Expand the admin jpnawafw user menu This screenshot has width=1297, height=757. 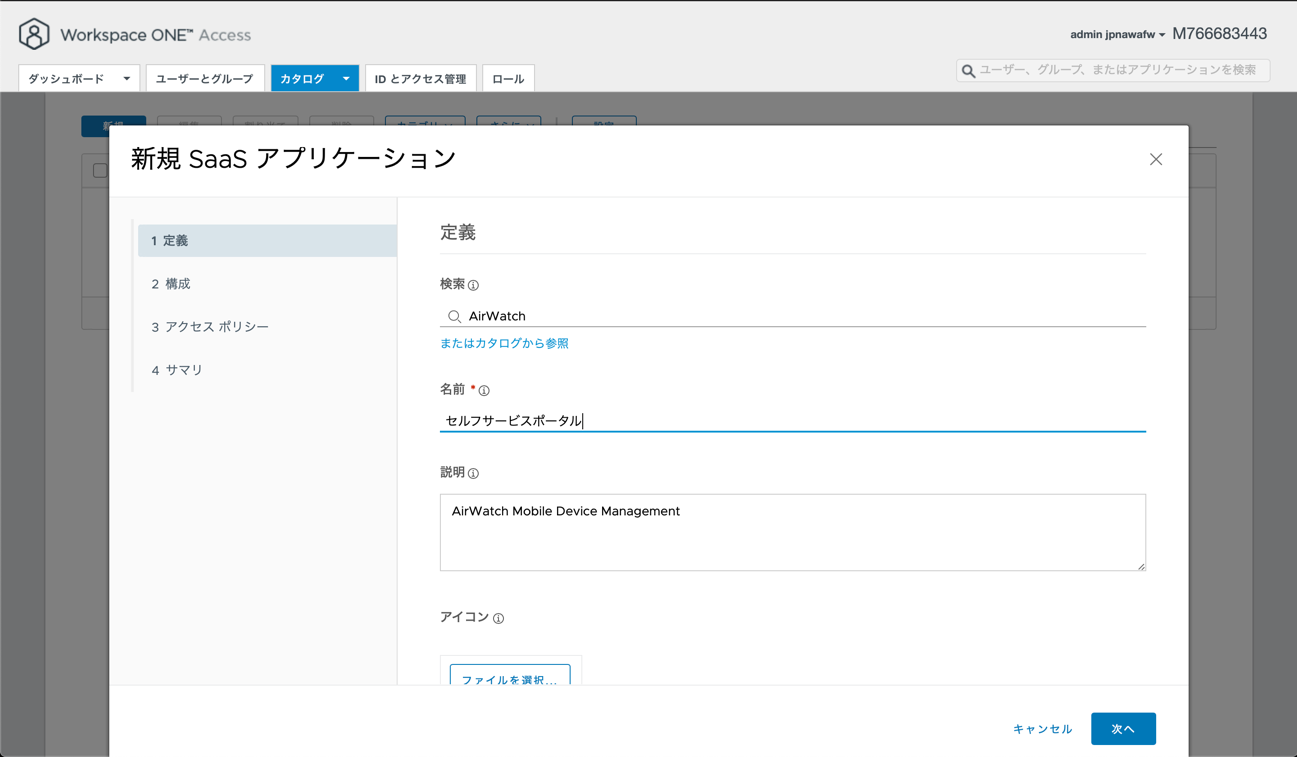(1117, 34)
